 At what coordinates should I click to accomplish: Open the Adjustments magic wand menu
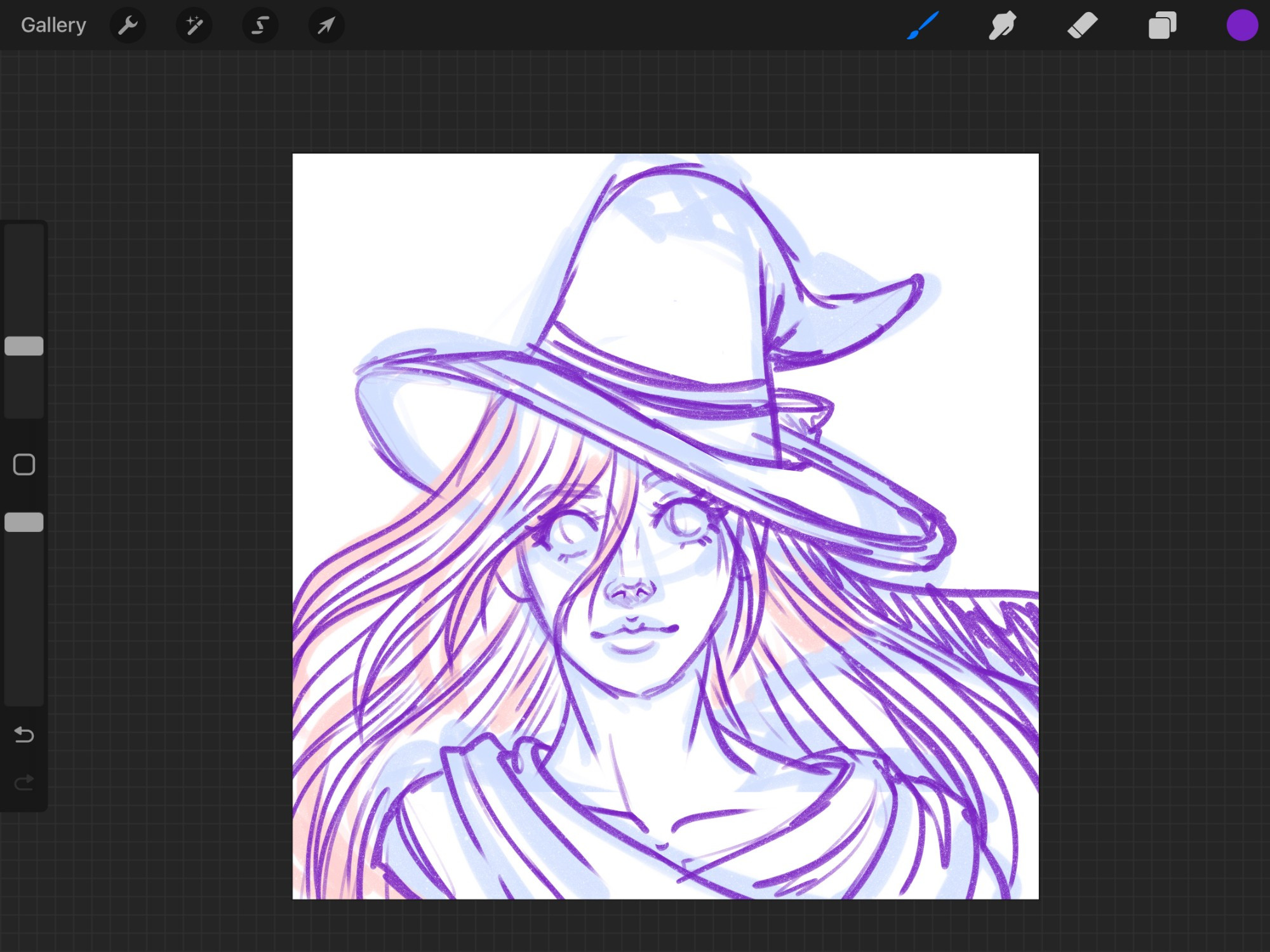tap(194, 25)
